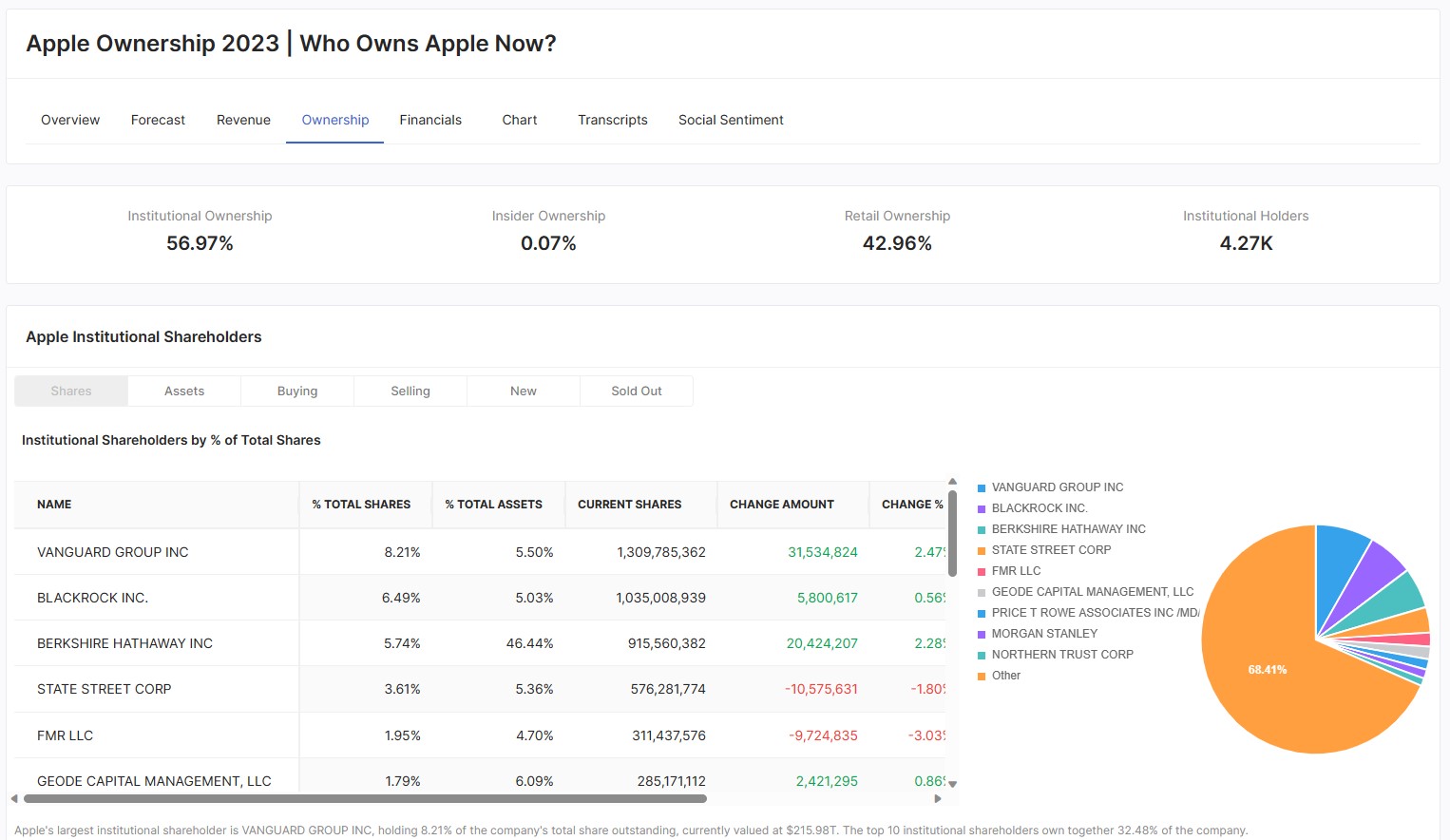This screenshot has width=1450, height=840.
Task: Click FMR LLC in the table
Action: [66, 735]
